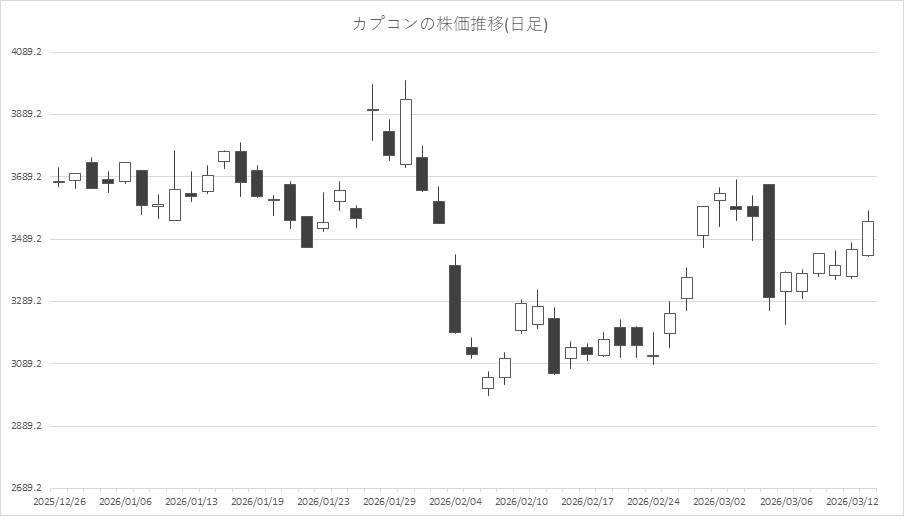This screenshot has height=516, width=904.
Task: Select the 2689.2 axis minimum label
Action: (28, 489)
